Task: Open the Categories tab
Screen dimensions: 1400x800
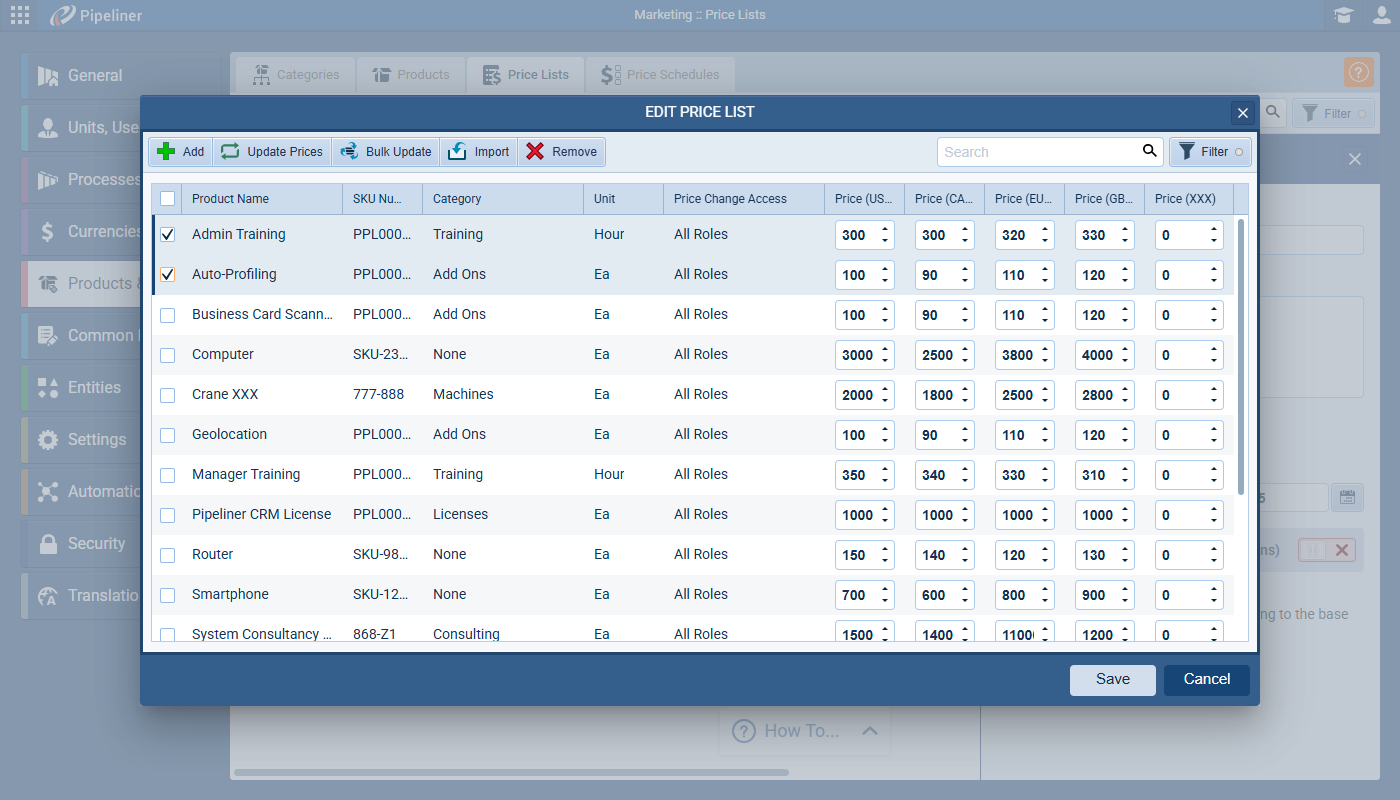Action: click(x=296, y=75)
